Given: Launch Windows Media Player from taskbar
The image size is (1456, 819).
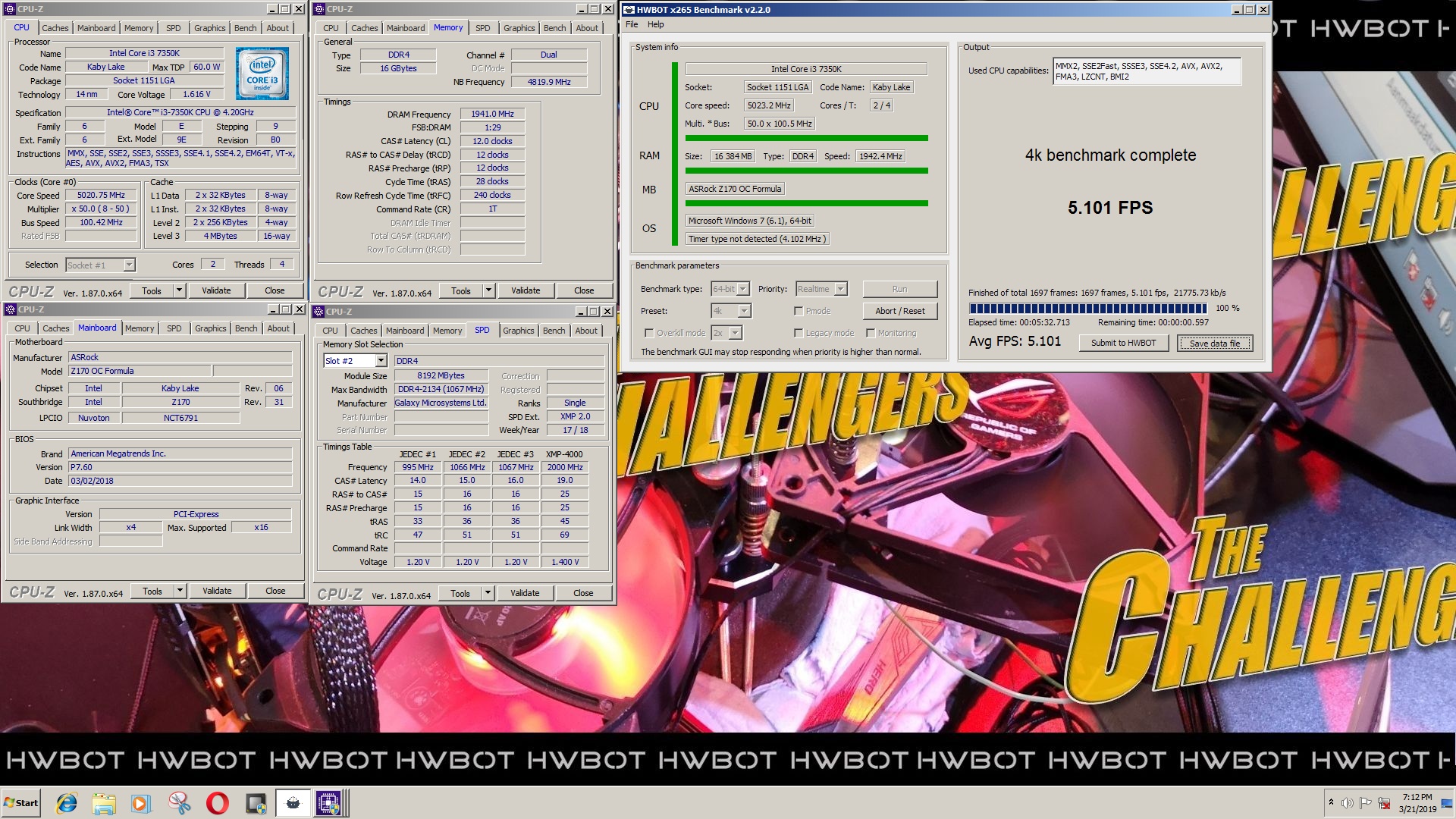Looking at the screenshot, I should click(x=141, y=803).
